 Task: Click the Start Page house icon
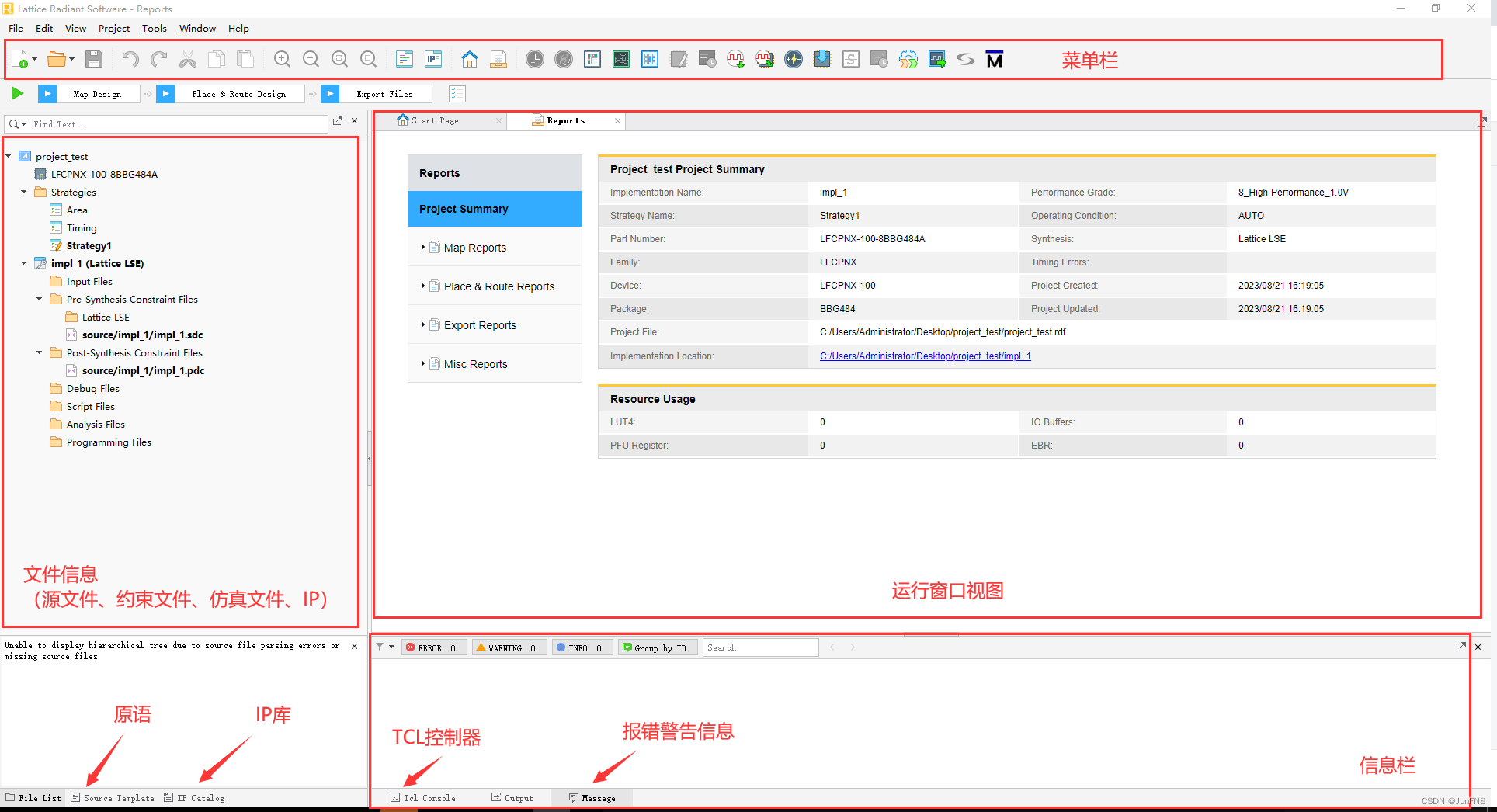[x=470, y=59]
